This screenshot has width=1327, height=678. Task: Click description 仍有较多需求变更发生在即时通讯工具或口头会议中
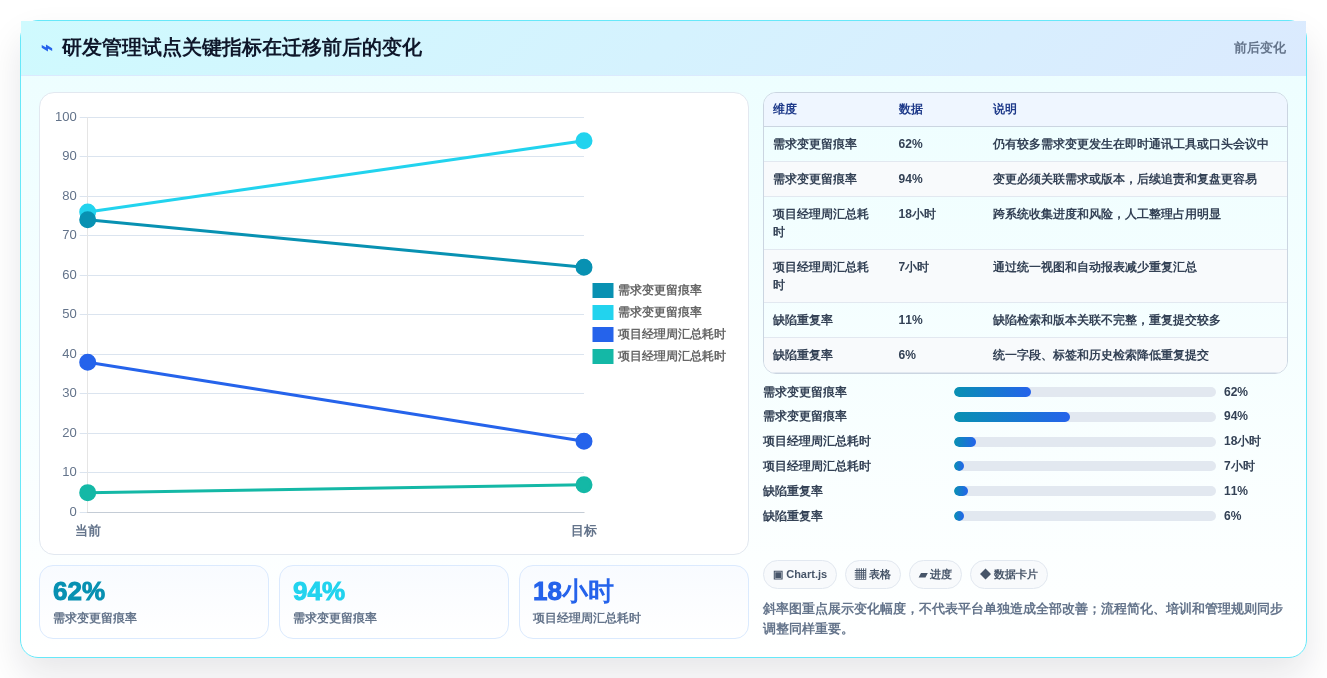1131,144
